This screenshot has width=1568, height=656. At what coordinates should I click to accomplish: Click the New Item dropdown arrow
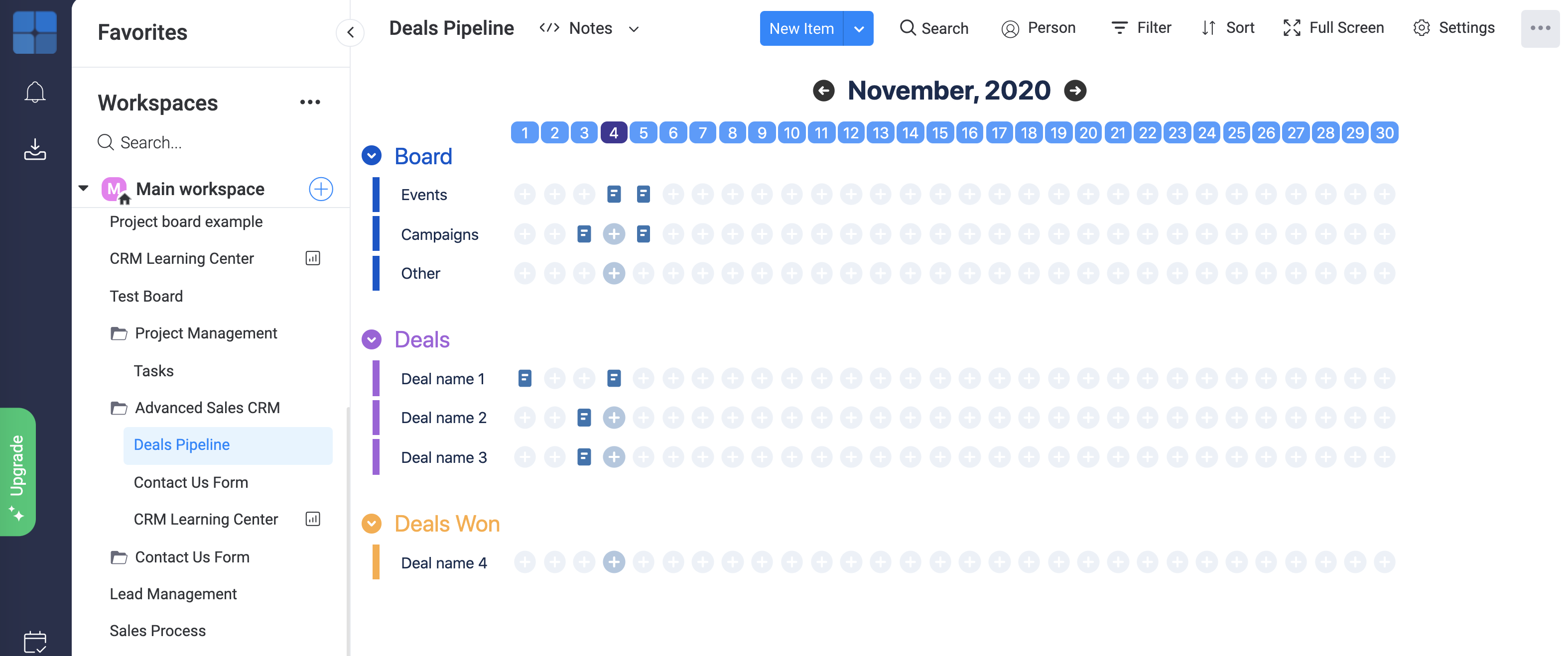pyautogui.click(x=858, y=27)
